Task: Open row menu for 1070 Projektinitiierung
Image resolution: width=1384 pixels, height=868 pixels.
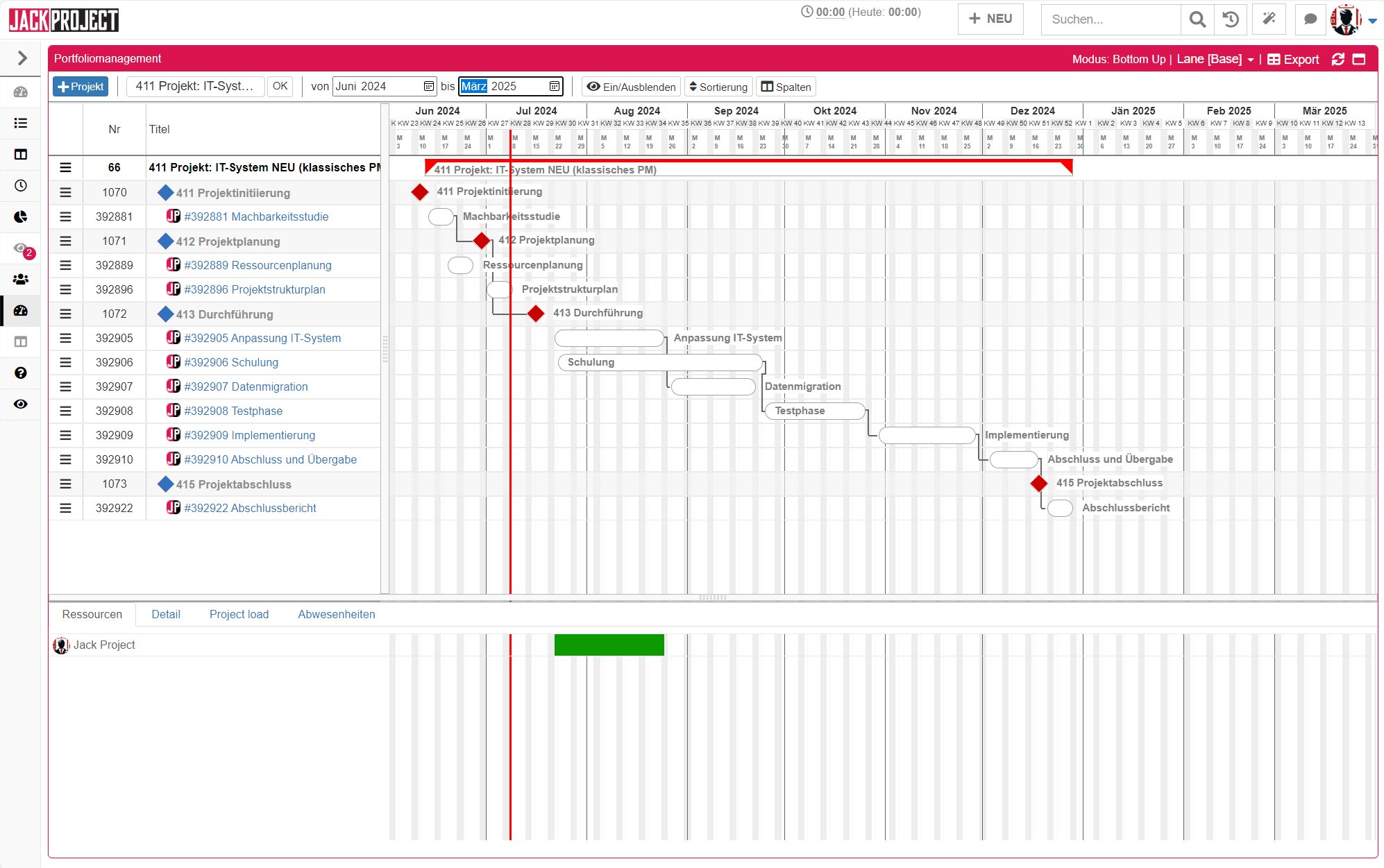Action: click(65, 192)
